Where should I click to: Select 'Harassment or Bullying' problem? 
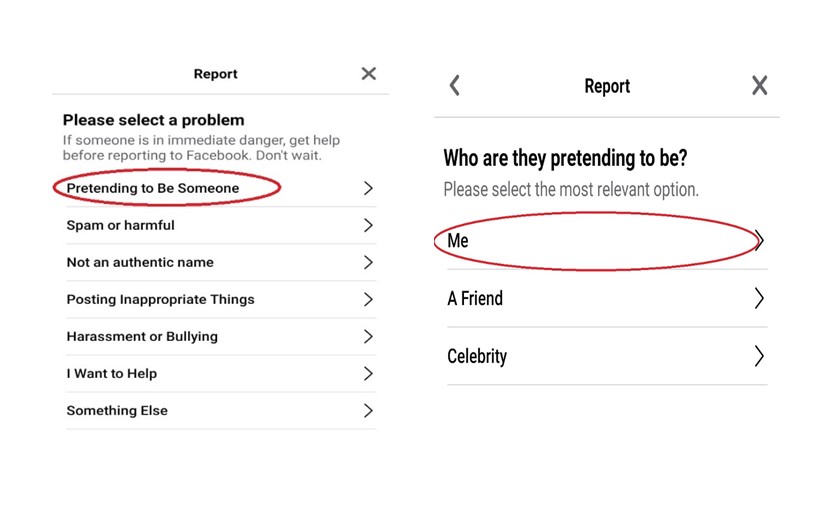click(x=142, y=336)
